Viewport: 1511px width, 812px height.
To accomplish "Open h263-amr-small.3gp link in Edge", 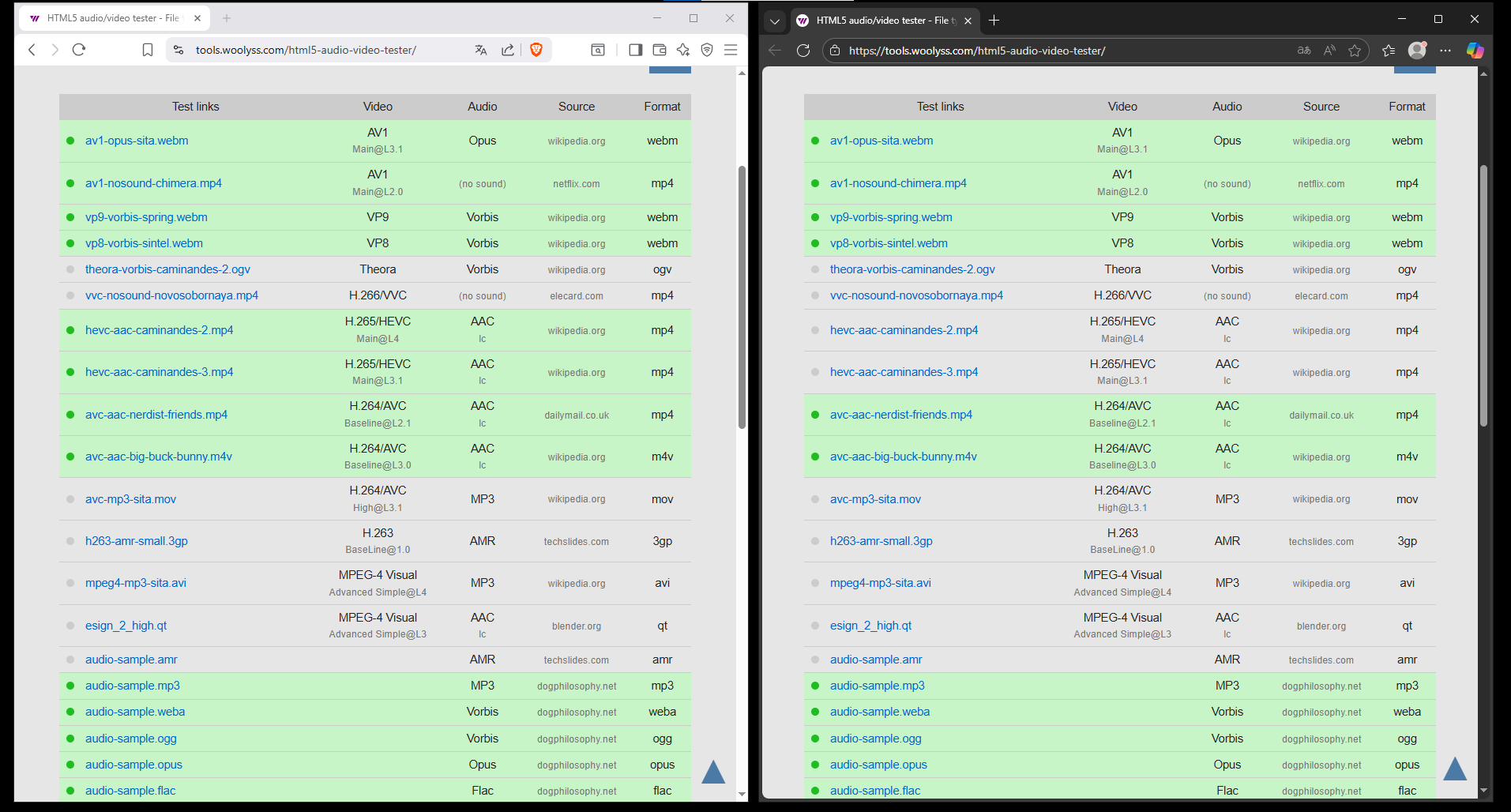I will [881, 541].
